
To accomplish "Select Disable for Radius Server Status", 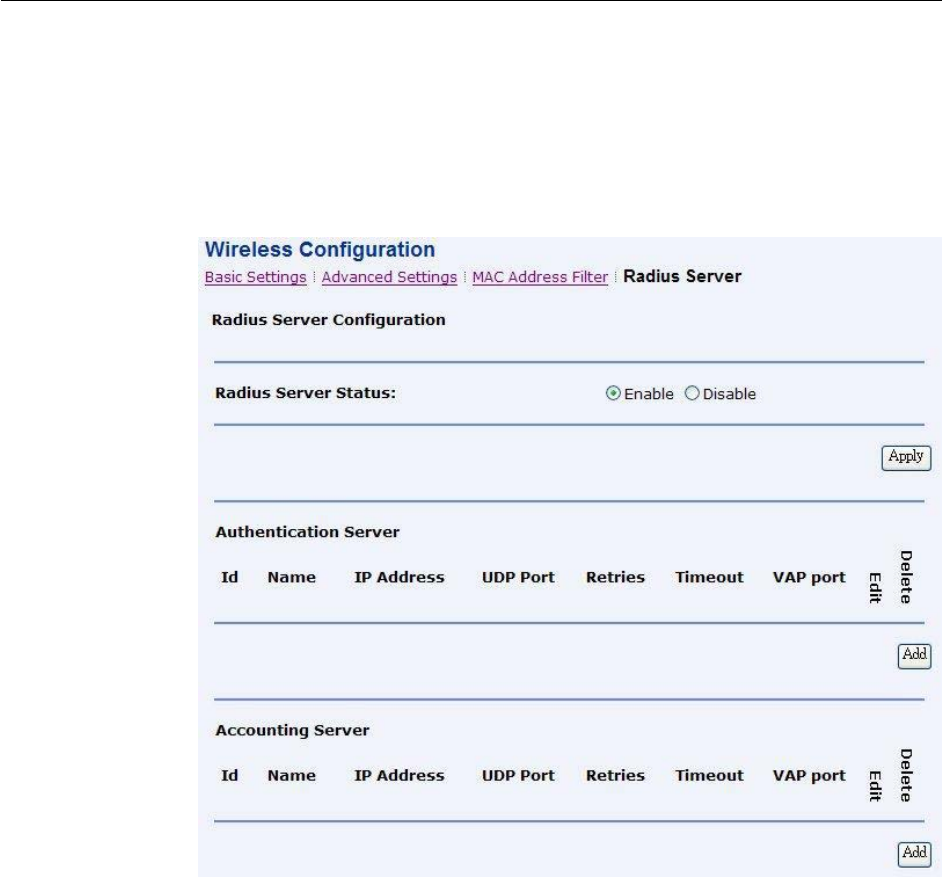I will tap(692, 393).
